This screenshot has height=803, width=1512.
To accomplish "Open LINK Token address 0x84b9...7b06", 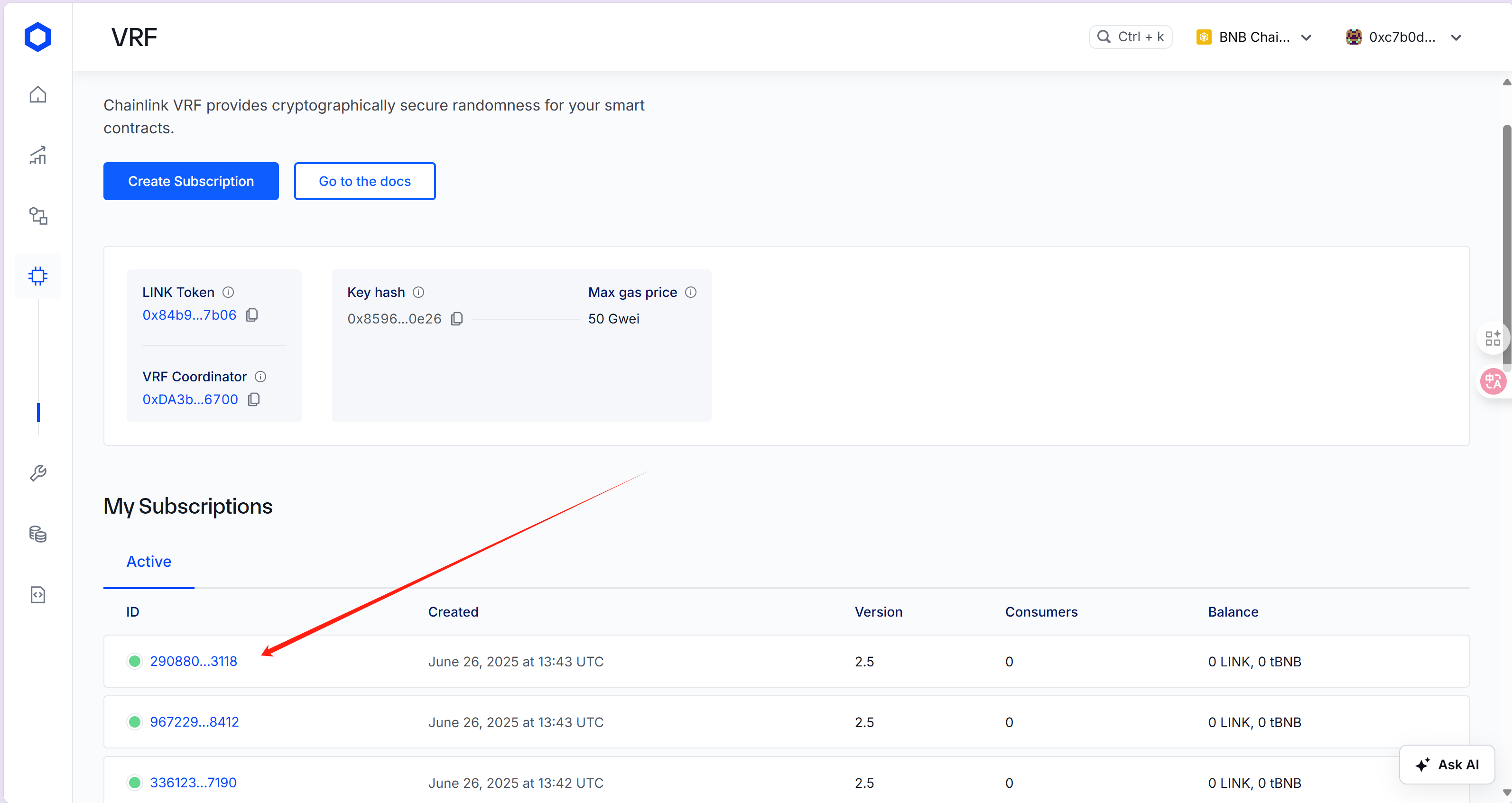I will click(190, 315).
